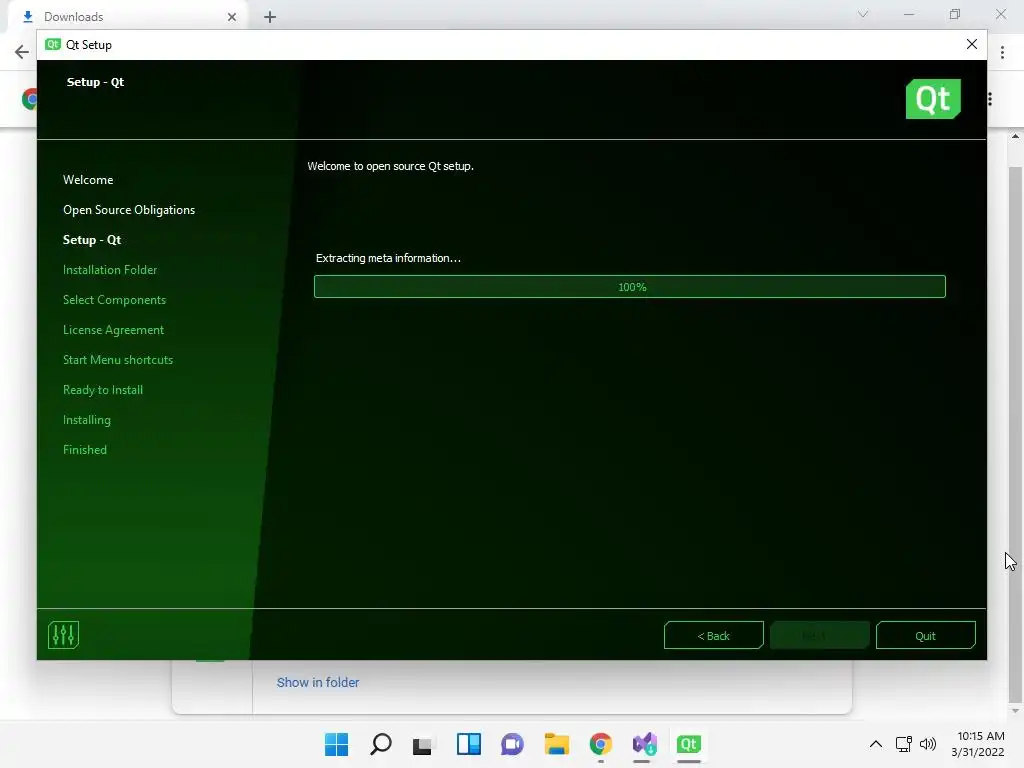Select the Select Components step
The width and height of the screenshot is (1024, 768).
tap(114, 300)
